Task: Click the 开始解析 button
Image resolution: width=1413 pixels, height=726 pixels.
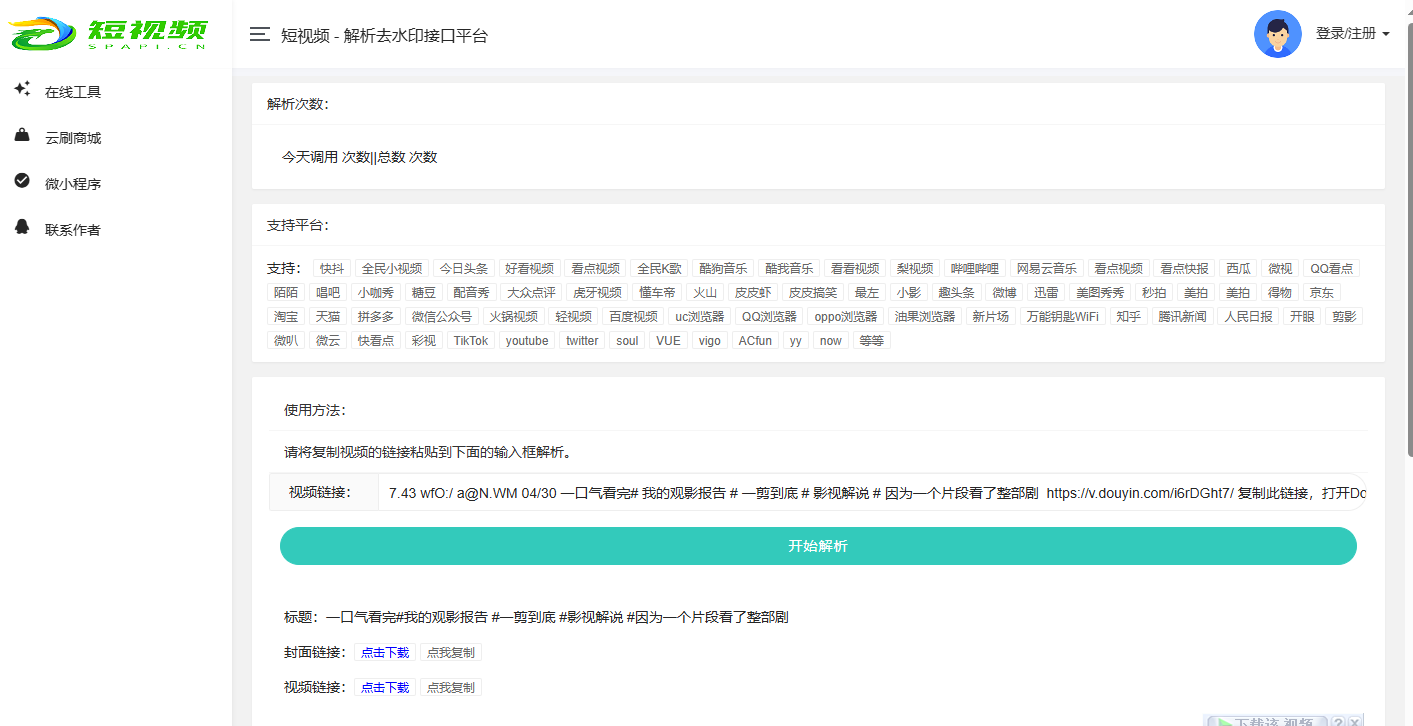Action: (818, 546)
